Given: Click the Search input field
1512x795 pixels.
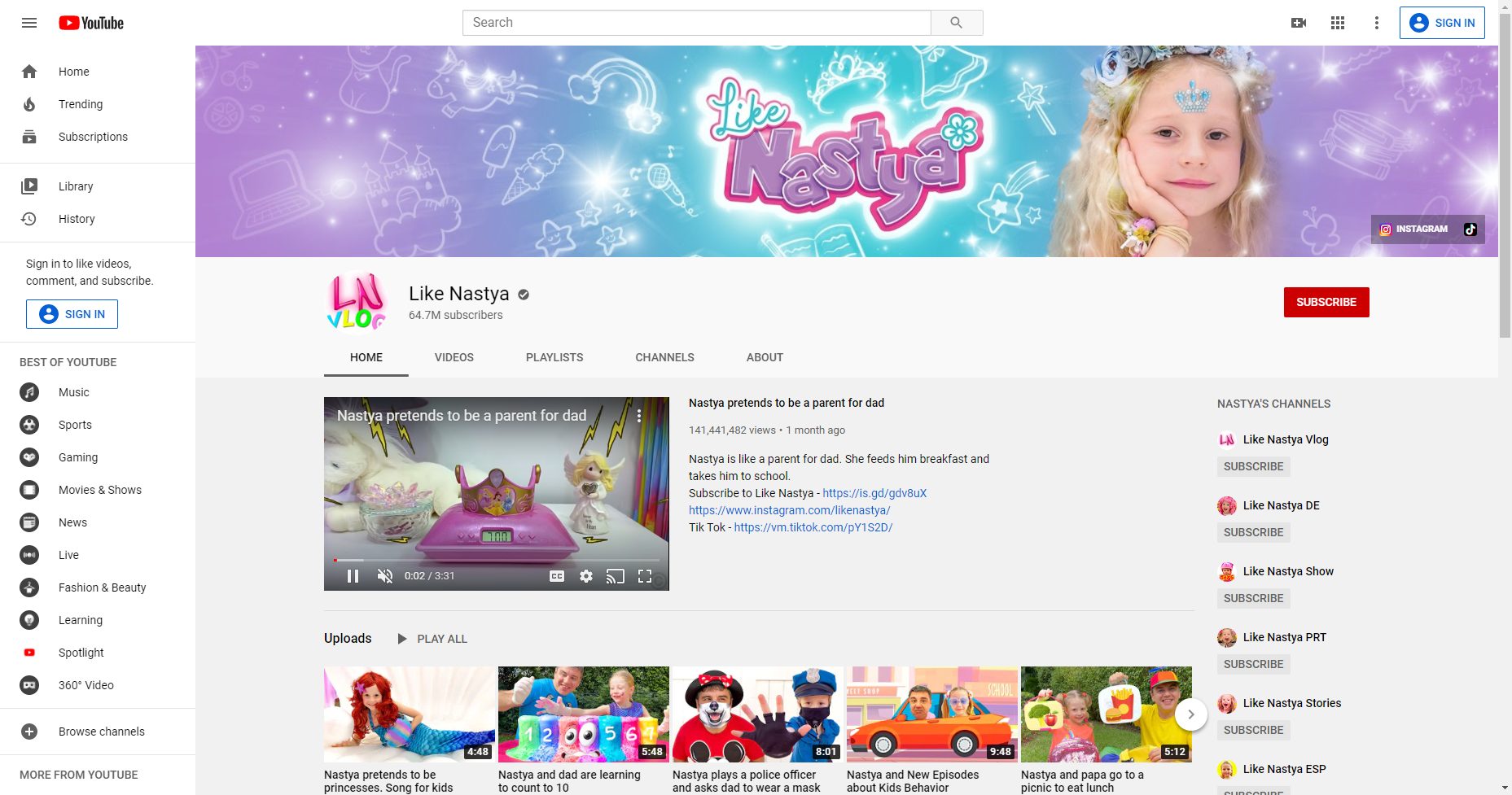Looking at the screenshot, I should click(697, 23).
